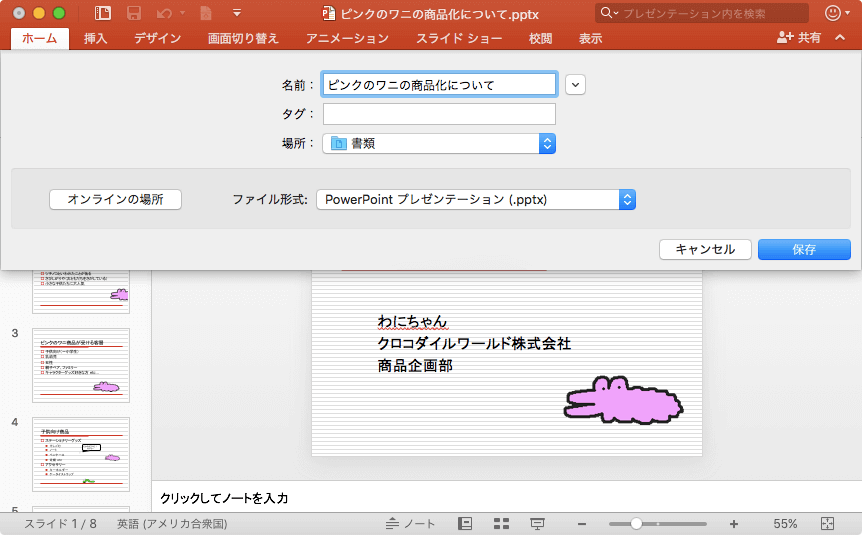
Task: Open the 画面切り替え tab
Action: (243, 38)
